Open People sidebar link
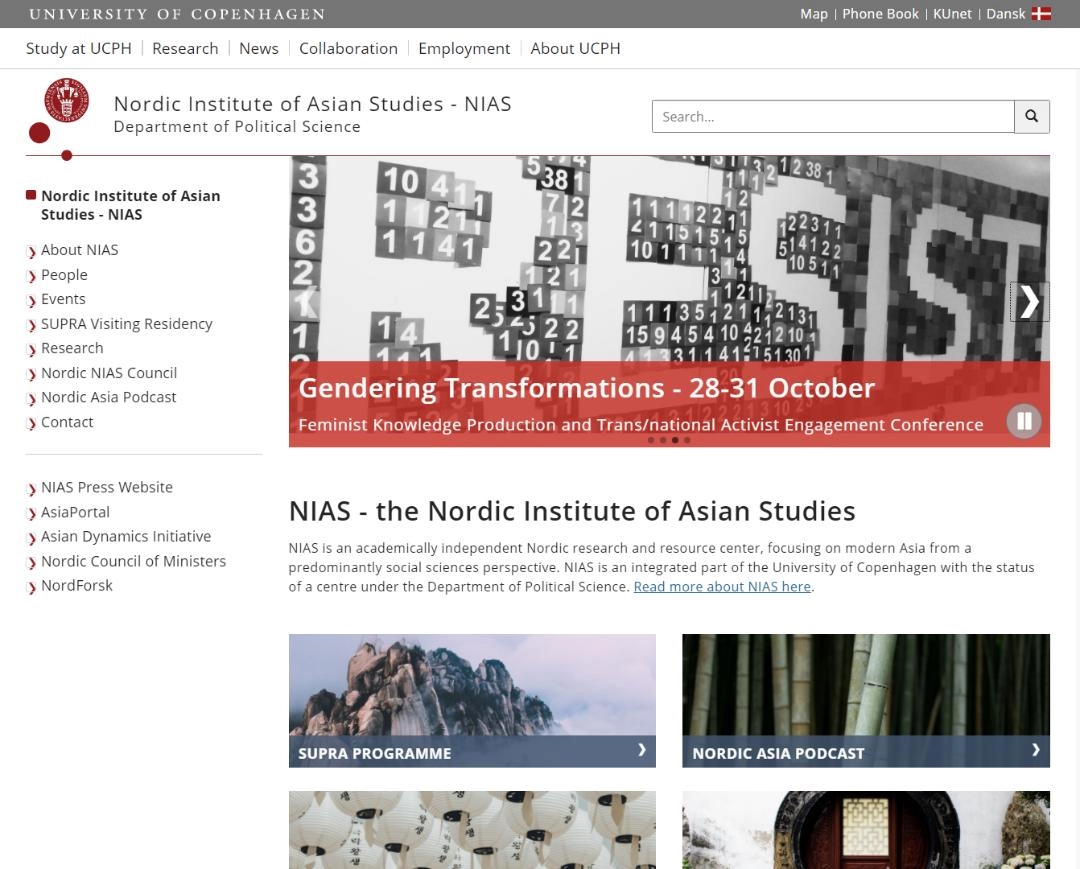The image size is (1080, 869). click(64, 275)
